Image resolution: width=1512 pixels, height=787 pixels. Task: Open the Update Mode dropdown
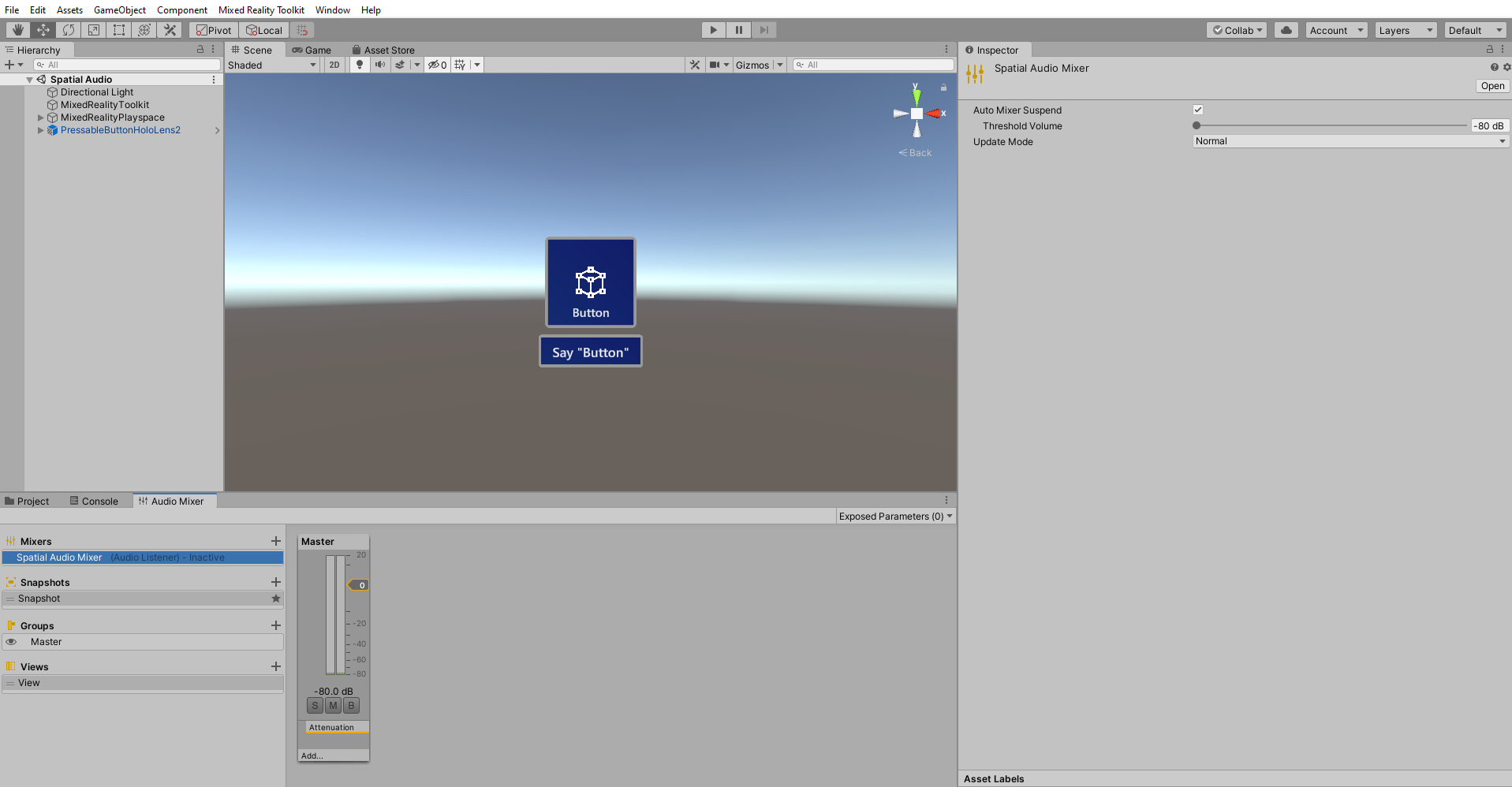click(x=1349, y=141)
